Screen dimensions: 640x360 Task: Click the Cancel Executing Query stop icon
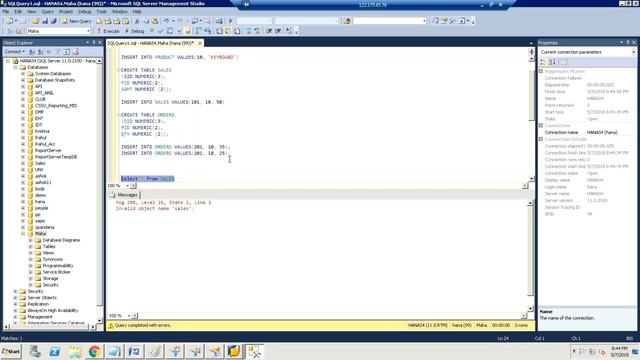pyautogui.click(x=152, y=31)
